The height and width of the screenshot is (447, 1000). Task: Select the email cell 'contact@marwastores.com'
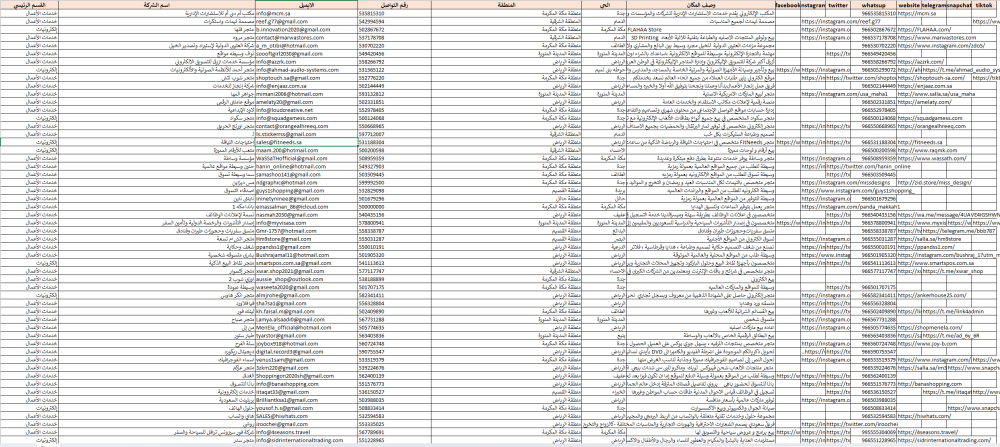coord(306,38)
